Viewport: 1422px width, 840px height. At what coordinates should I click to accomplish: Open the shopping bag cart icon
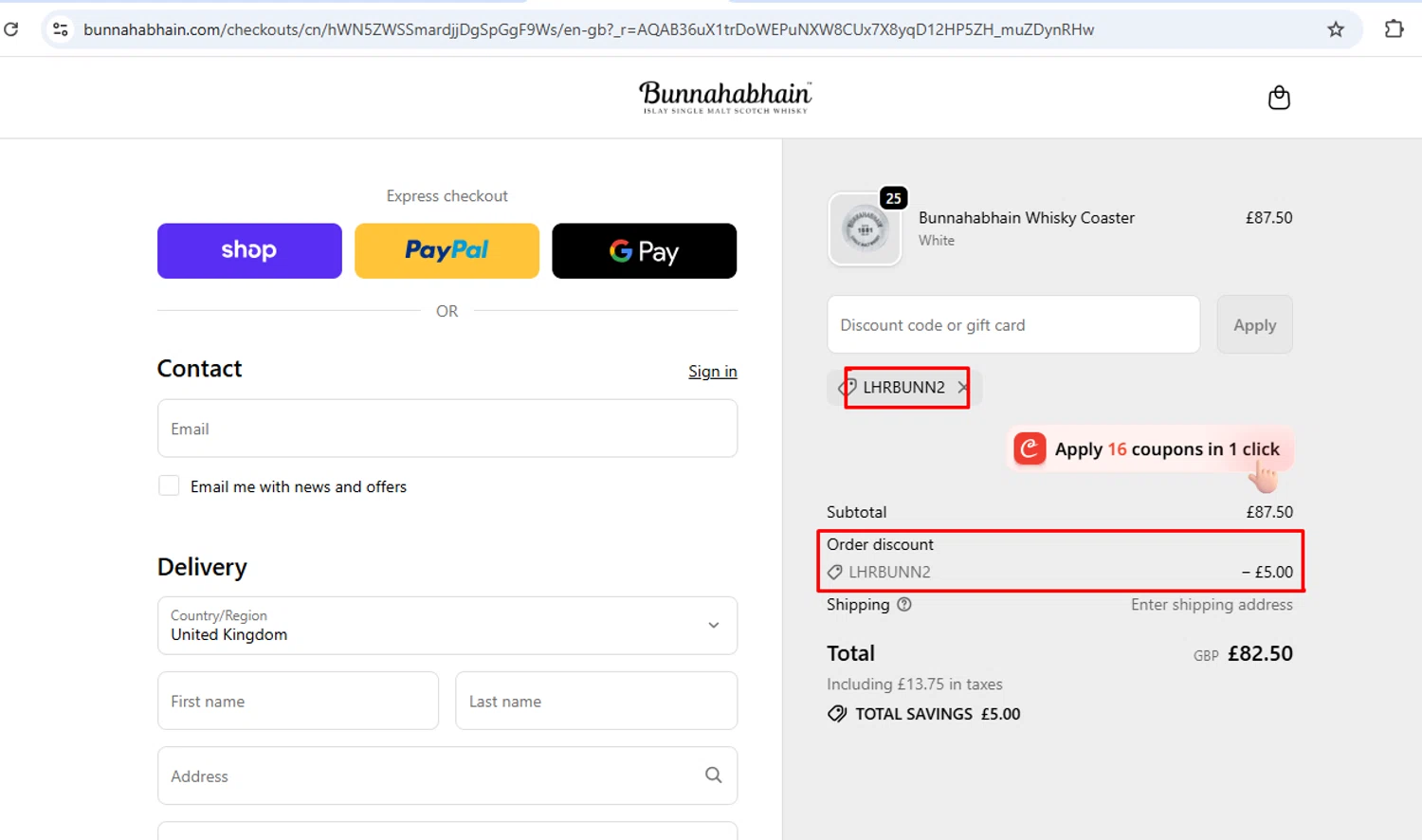point(1279,98)
